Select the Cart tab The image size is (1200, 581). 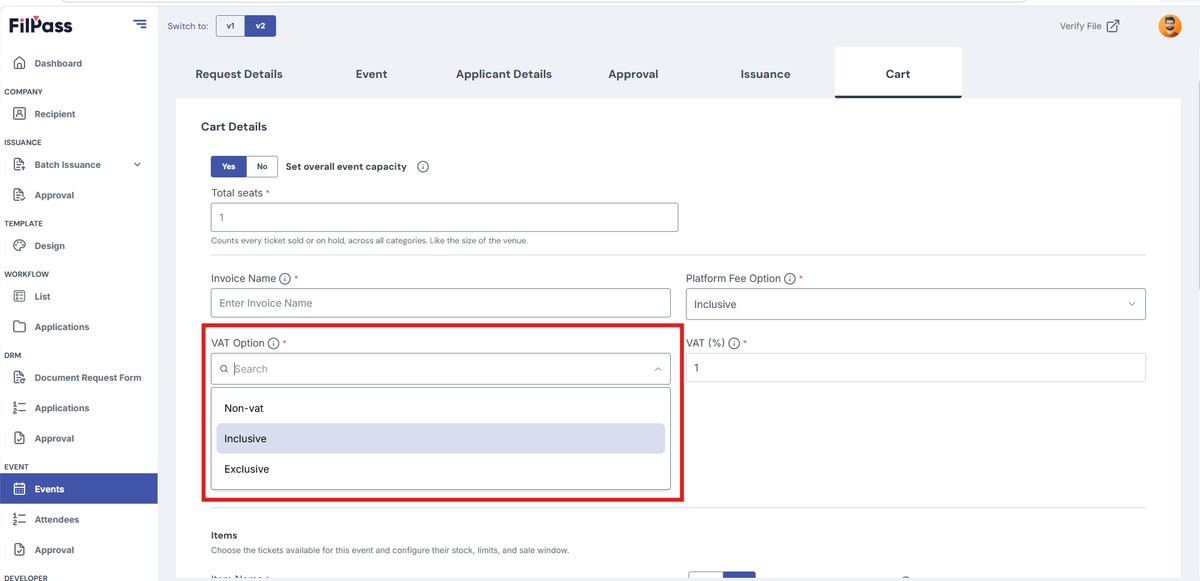(x=898, y=74)
